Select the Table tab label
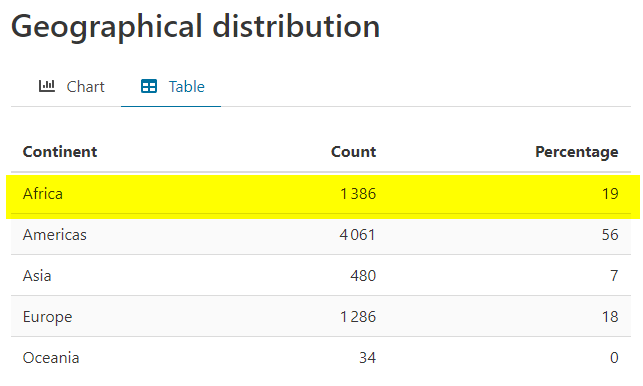This screenshot has width=643, height=386. 187,87
